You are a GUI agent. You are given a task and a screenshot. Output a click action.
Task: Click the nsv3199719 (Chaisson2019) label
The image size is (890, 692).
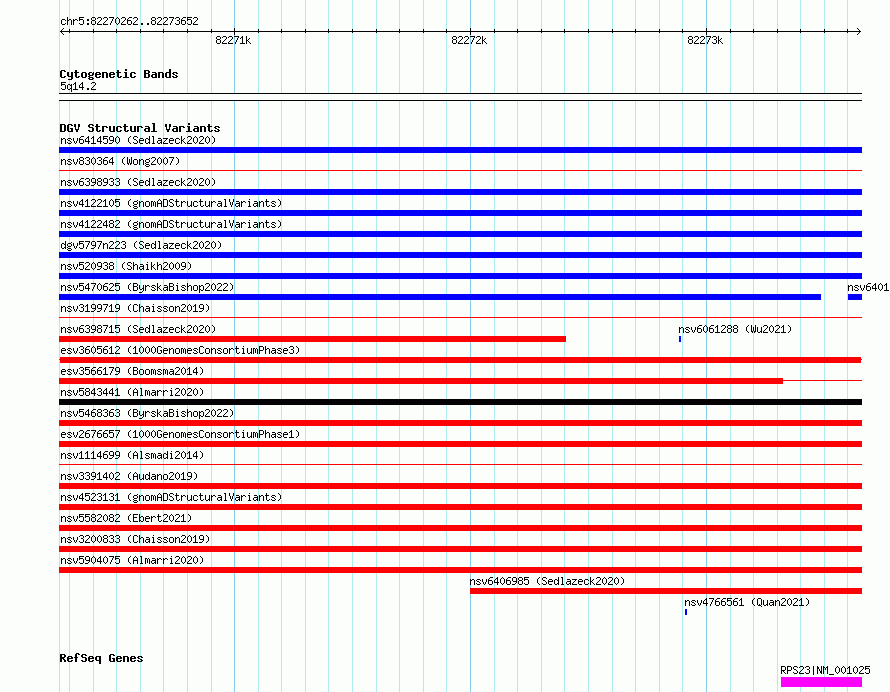(x=135, y=308)
